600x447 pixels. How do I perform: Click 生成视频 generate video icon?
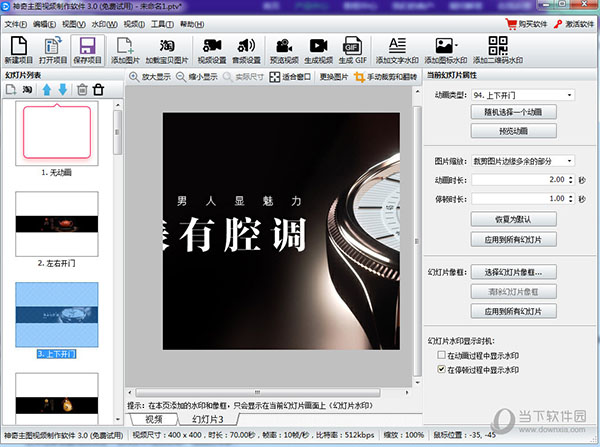point(318,50)
